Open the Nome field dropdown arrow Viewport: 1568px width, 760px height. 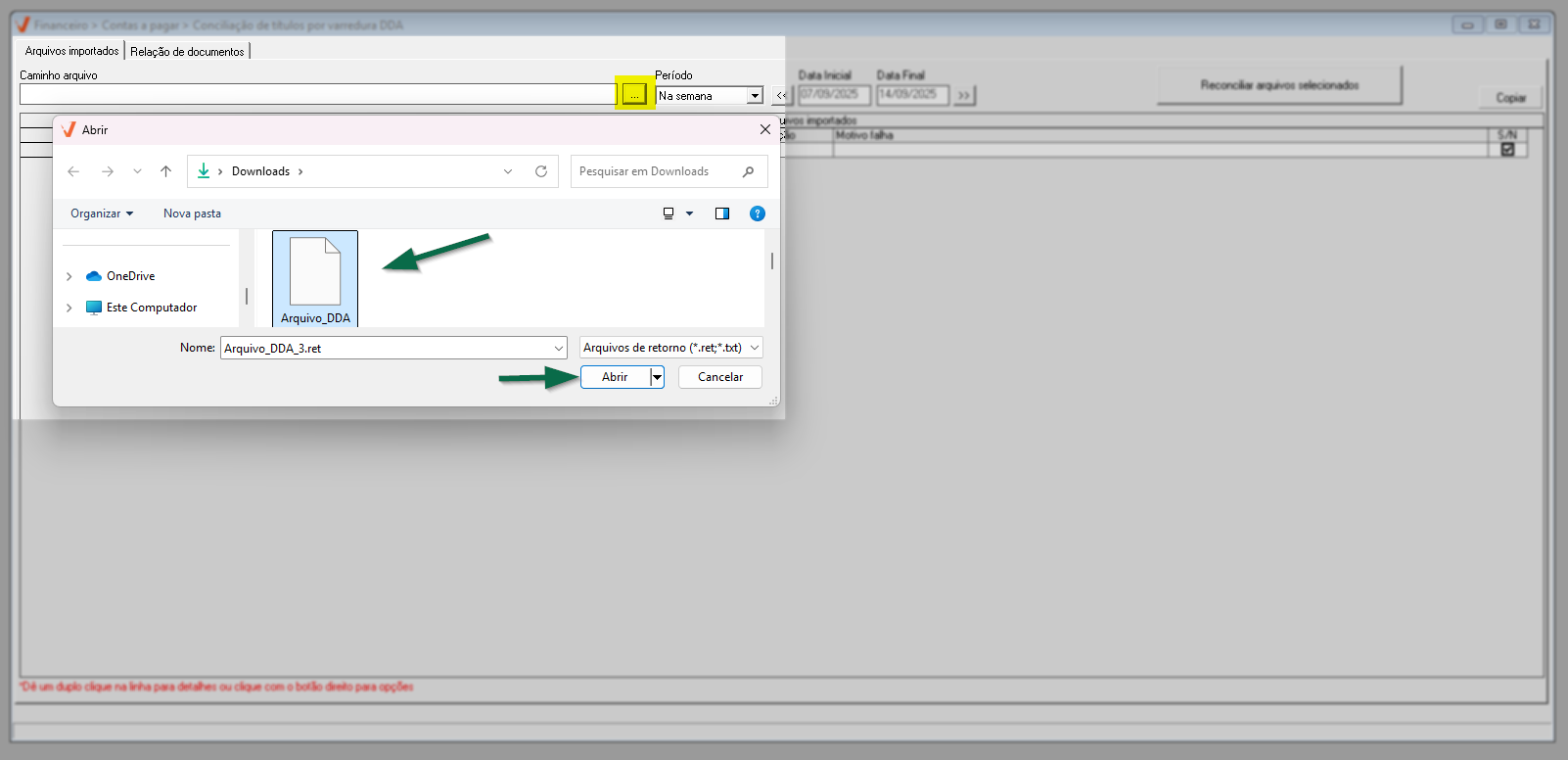[x=559, y=348]
